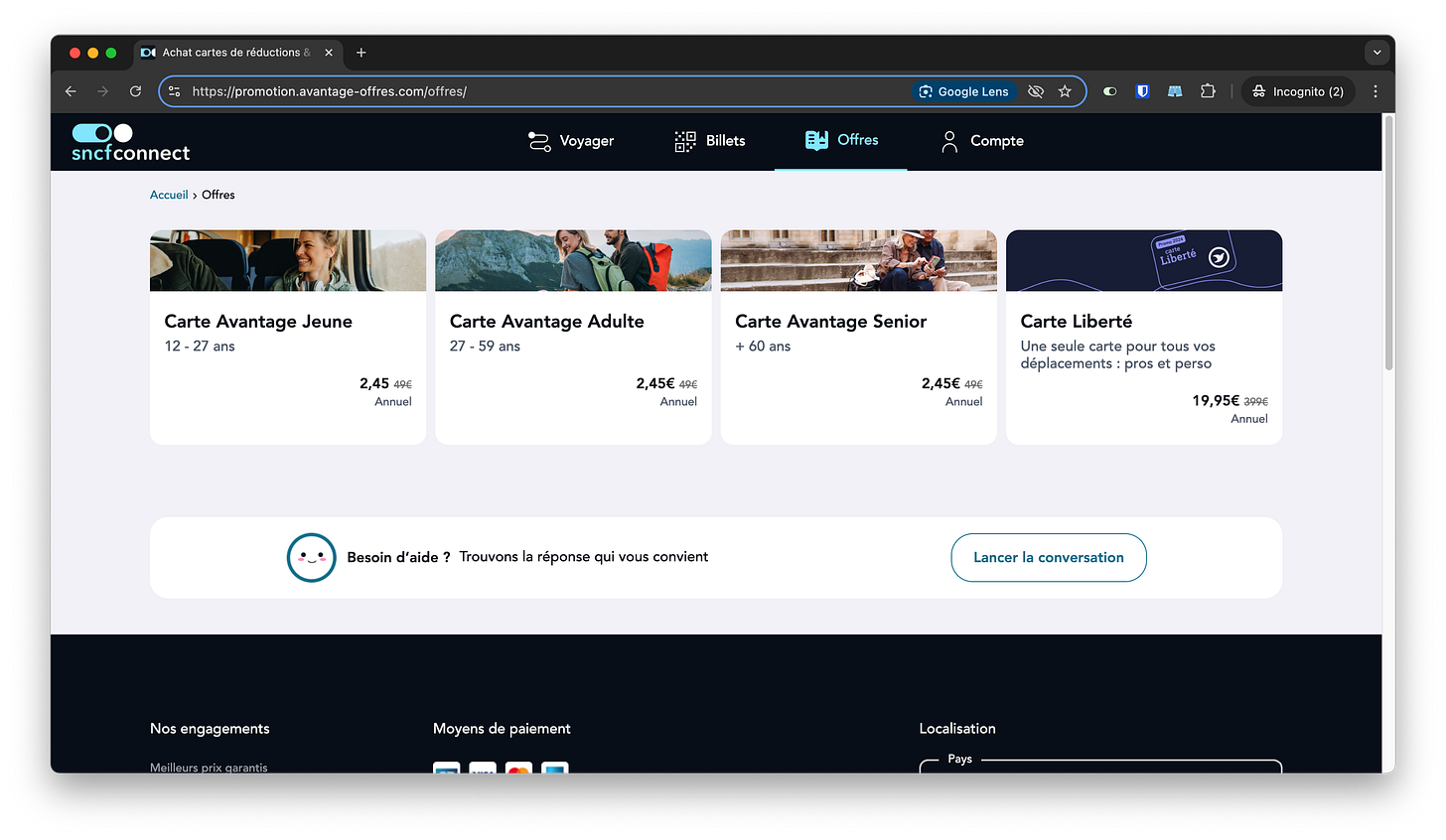The width and height of the screenshot is (1446, 840).
Task: Click the Carte Avantage Jeune train photo
Action: 288,260
